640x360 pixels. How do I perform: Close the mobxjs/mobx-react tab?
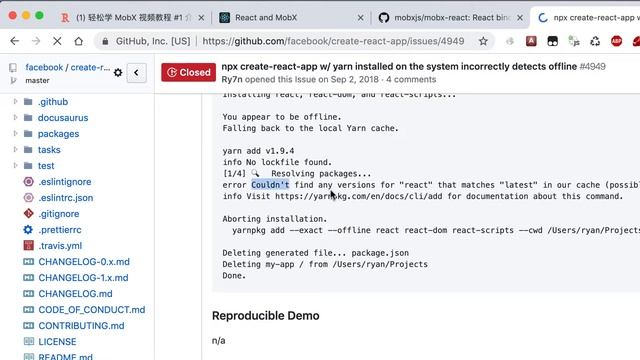pos(520,18)
